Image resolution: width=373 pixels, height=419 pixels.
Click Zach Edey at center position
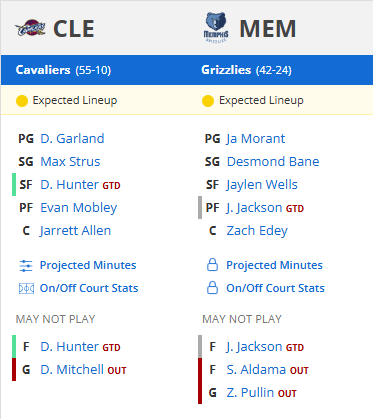pyautogui.click(x=257, y=231)
